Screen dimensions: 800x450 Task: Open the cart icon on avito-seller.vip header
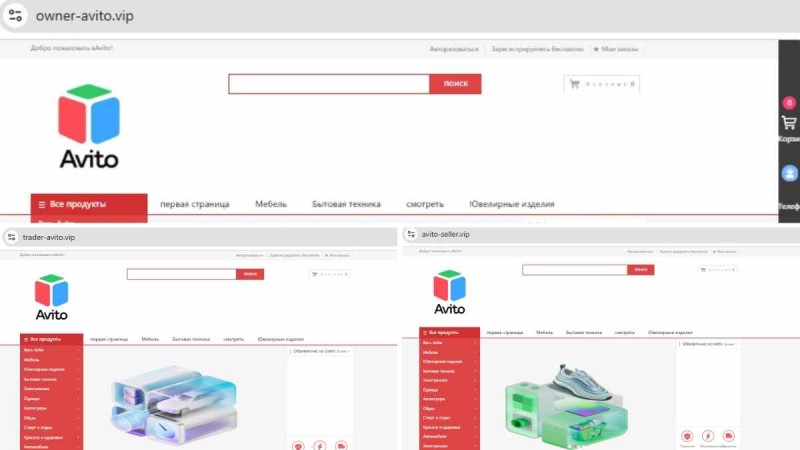[703, 269]
